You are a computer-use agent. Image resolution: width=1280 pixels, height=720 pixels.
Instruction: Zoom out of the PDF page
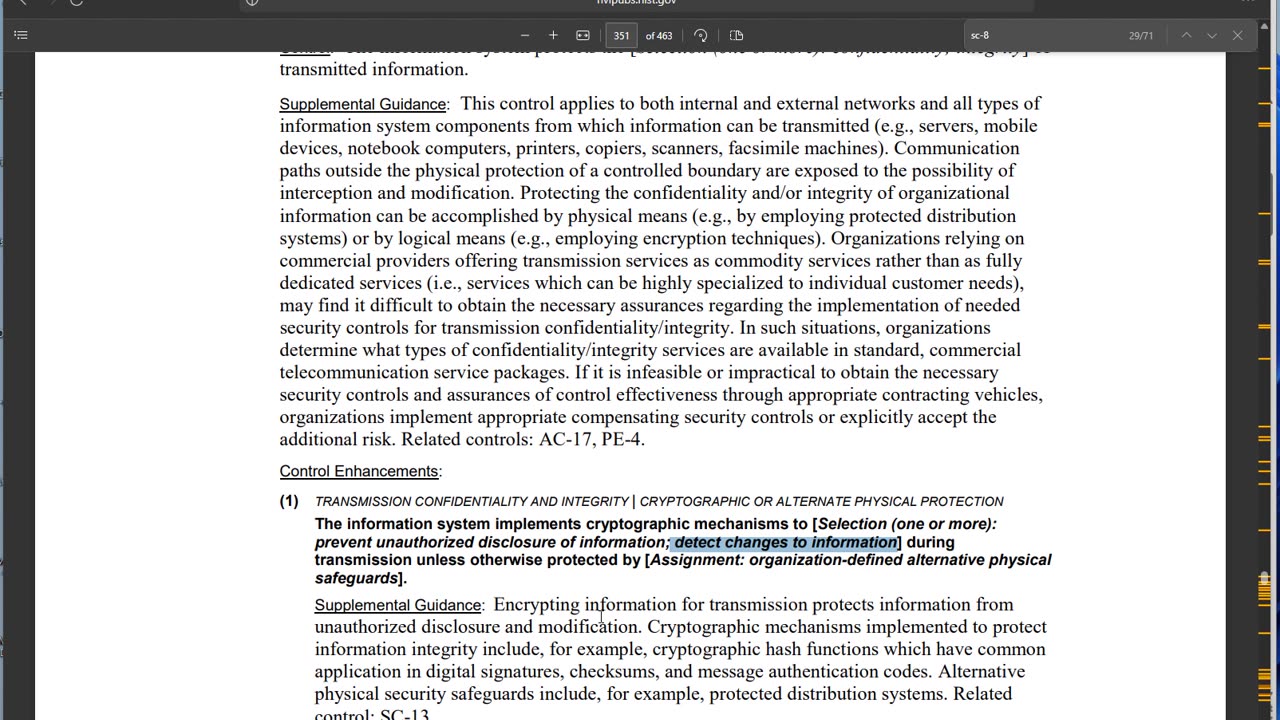pos(526,35)
